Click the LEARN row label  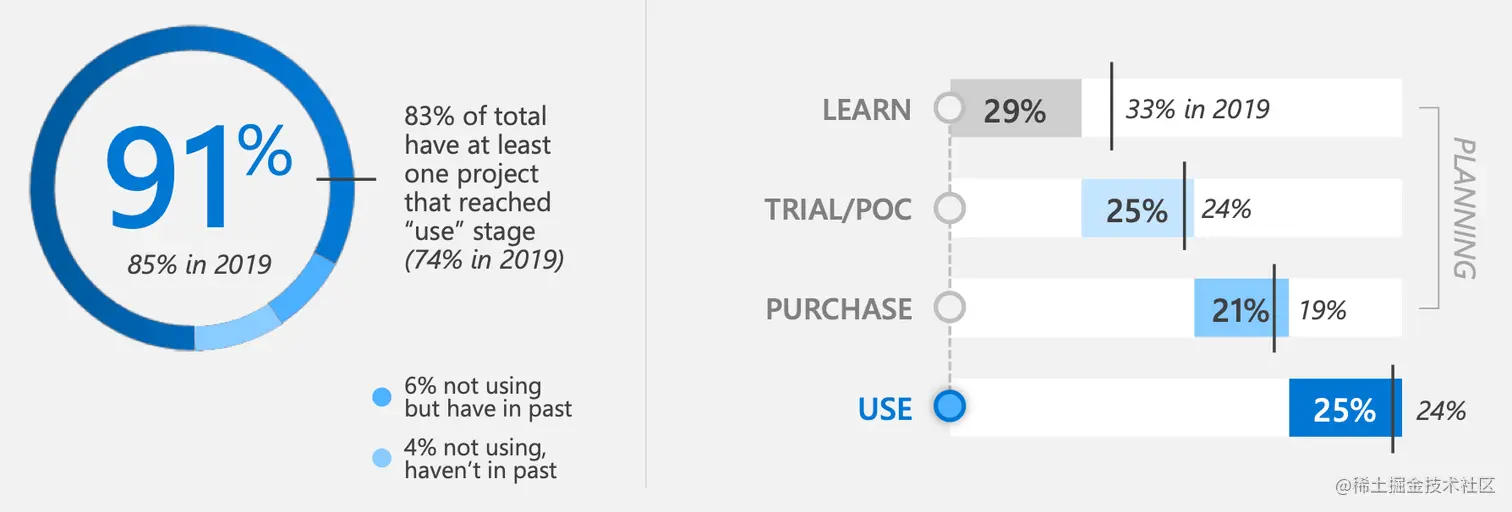[867, 109]
